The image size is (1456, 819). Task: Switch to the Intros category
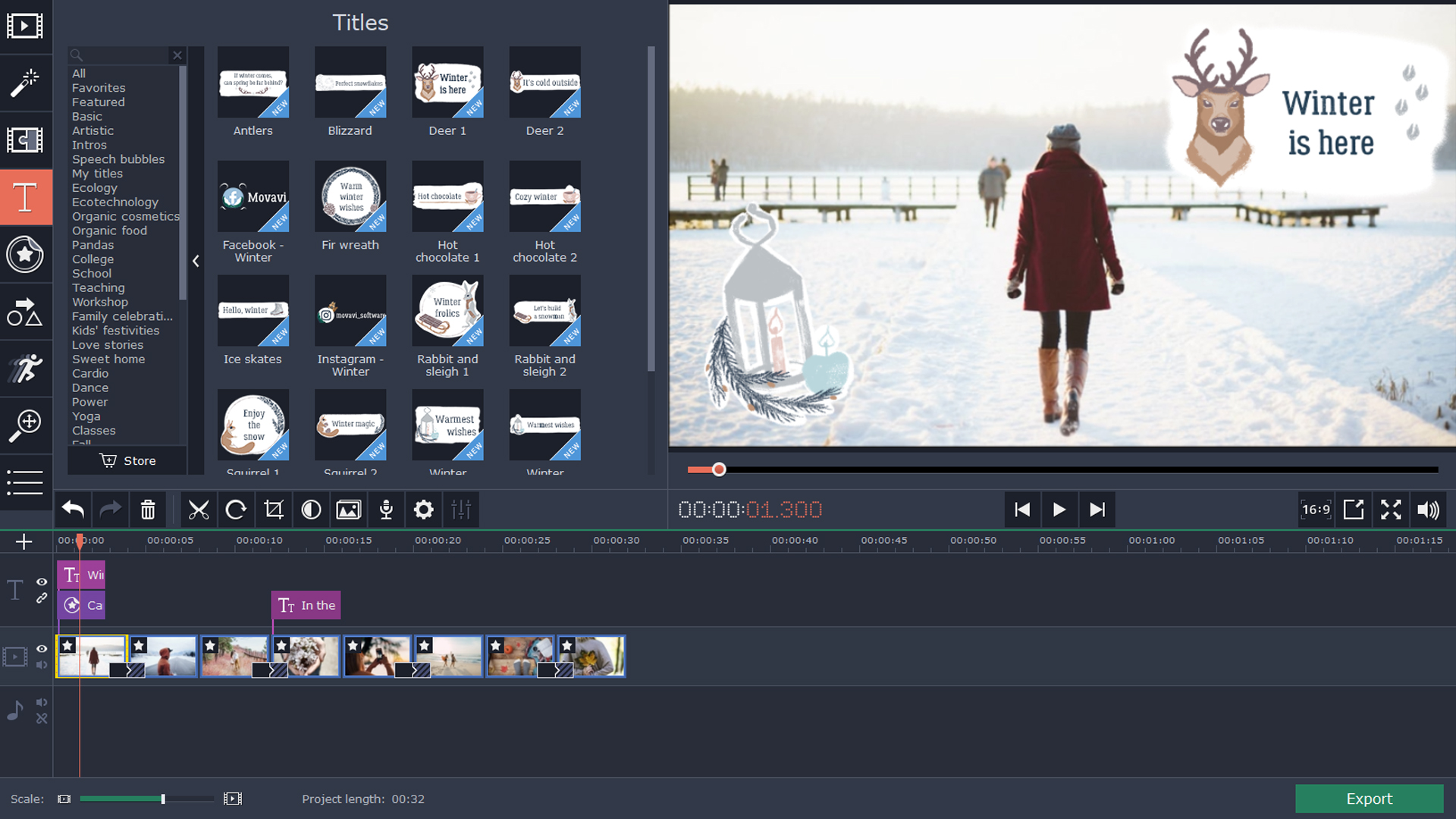[89, 145]
